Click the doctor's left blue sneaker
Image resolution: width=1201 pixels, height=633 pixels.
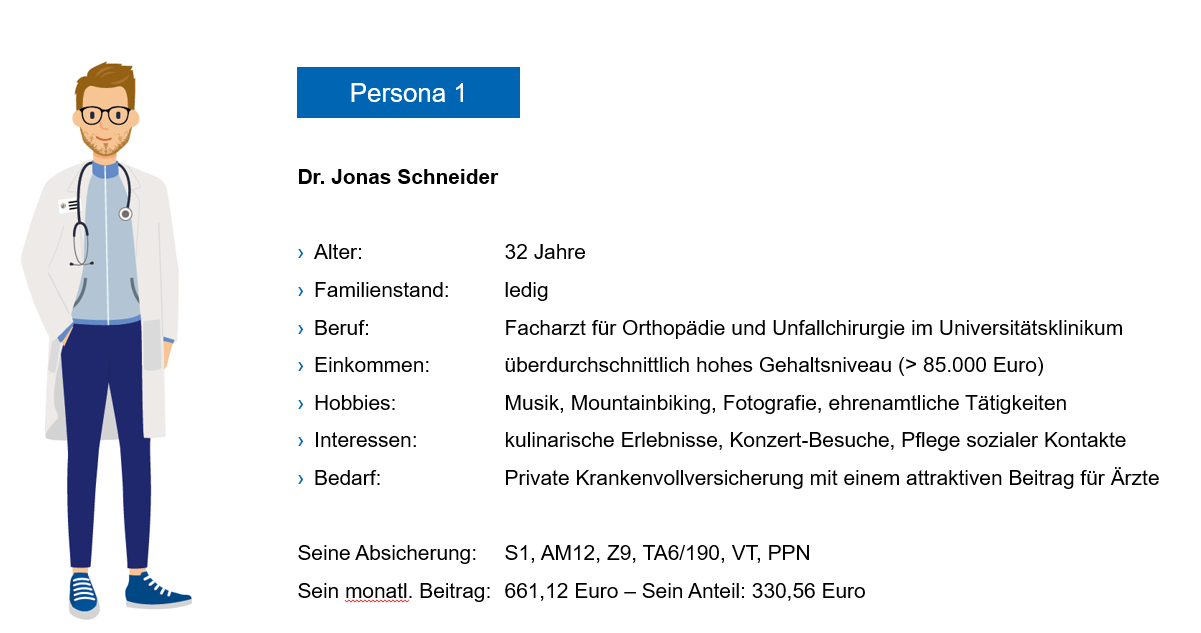[x=84, y=596]
